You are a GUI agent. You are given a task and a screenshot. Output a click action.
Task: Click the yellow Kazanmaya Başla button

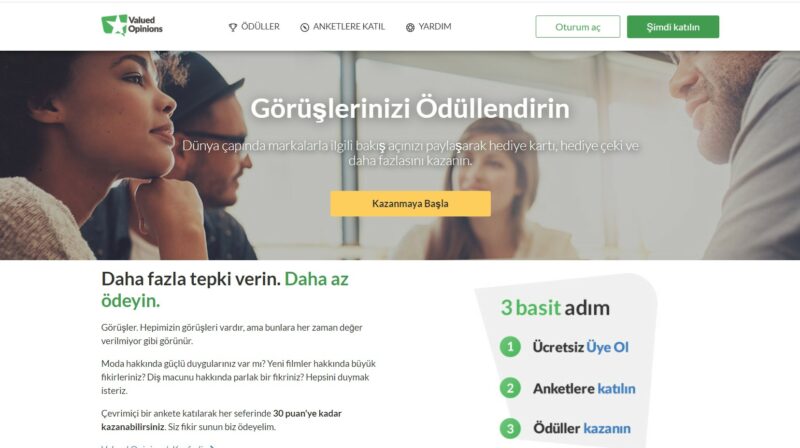410,204
